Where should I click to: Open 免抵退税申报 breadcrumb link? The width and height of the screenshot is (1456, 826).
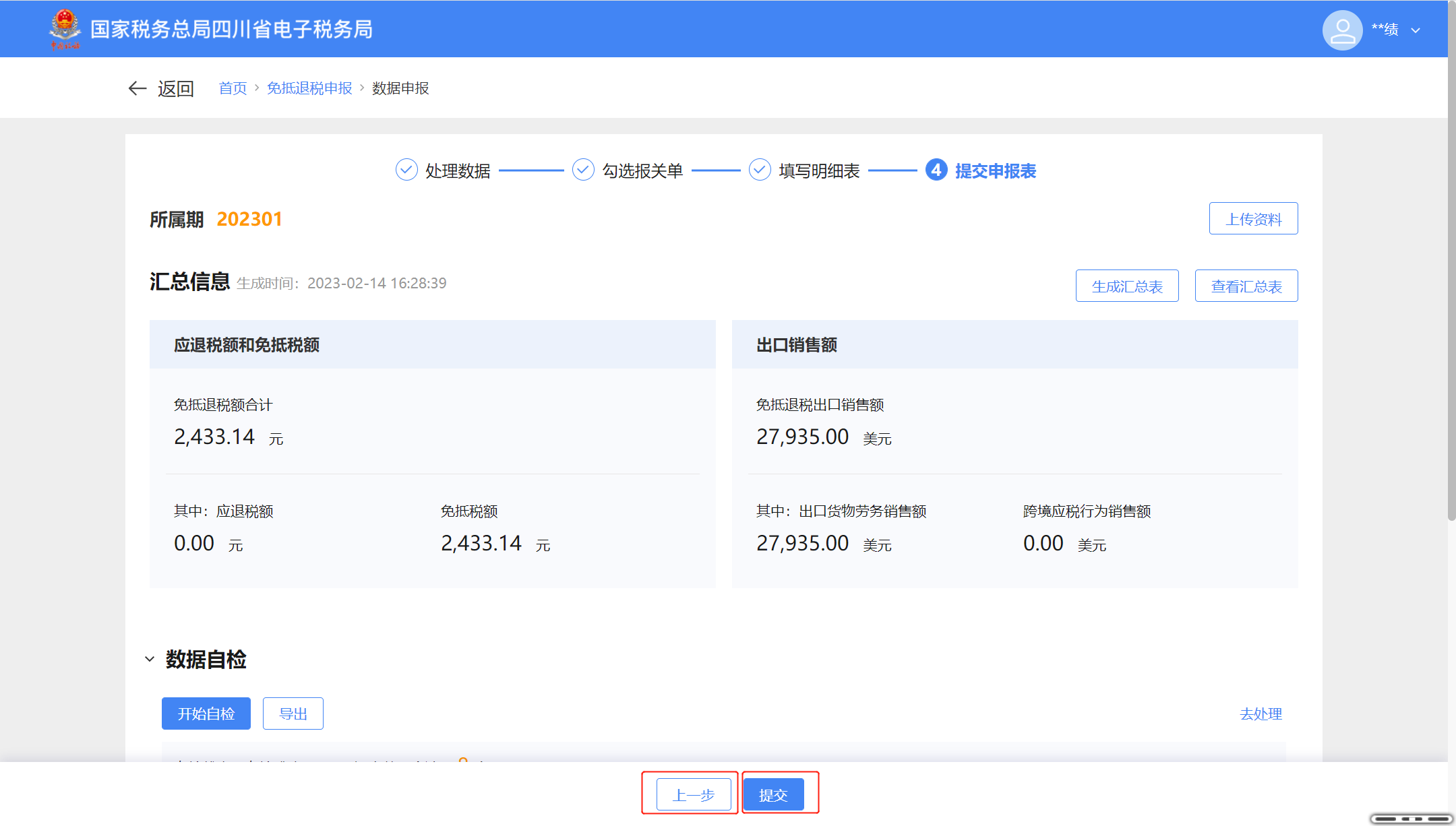(309, 88)
